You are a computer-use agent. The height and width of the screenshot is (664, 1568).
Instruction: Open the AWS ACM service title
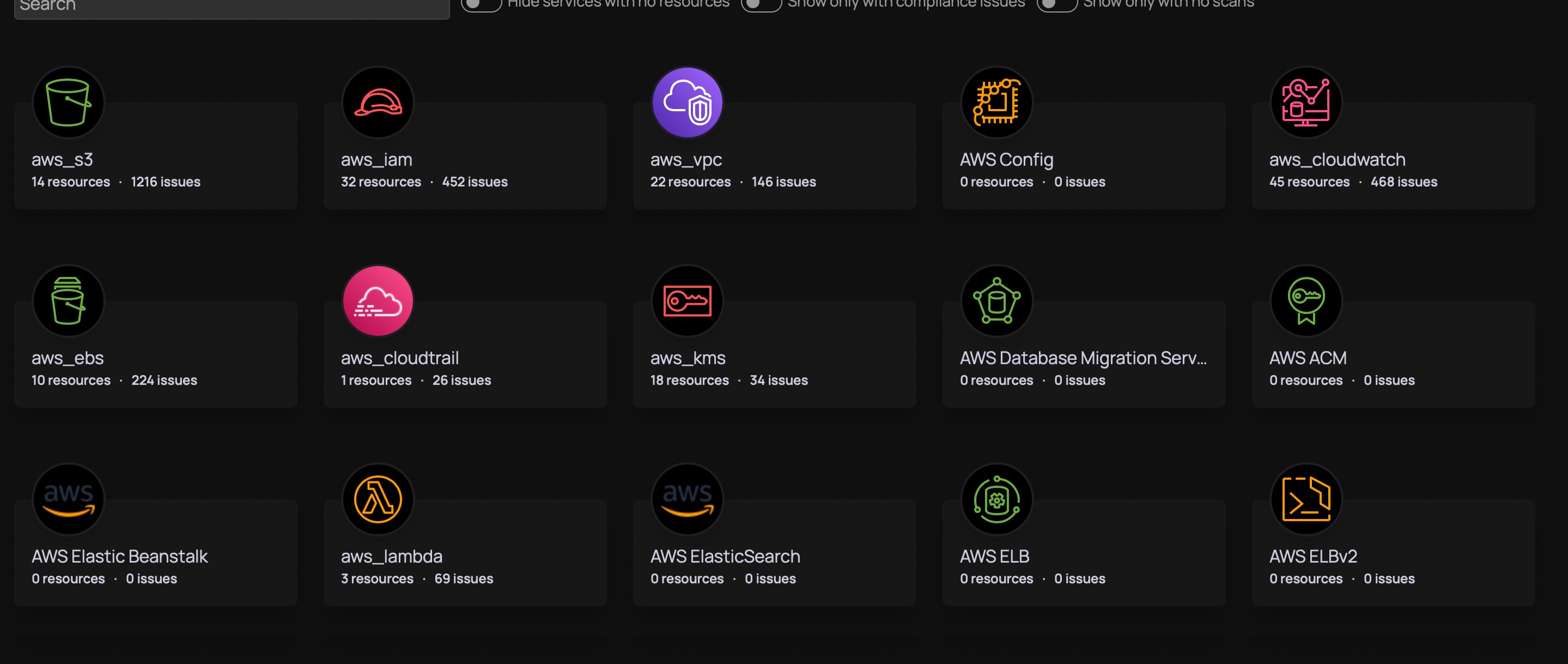coord(1308,358)
